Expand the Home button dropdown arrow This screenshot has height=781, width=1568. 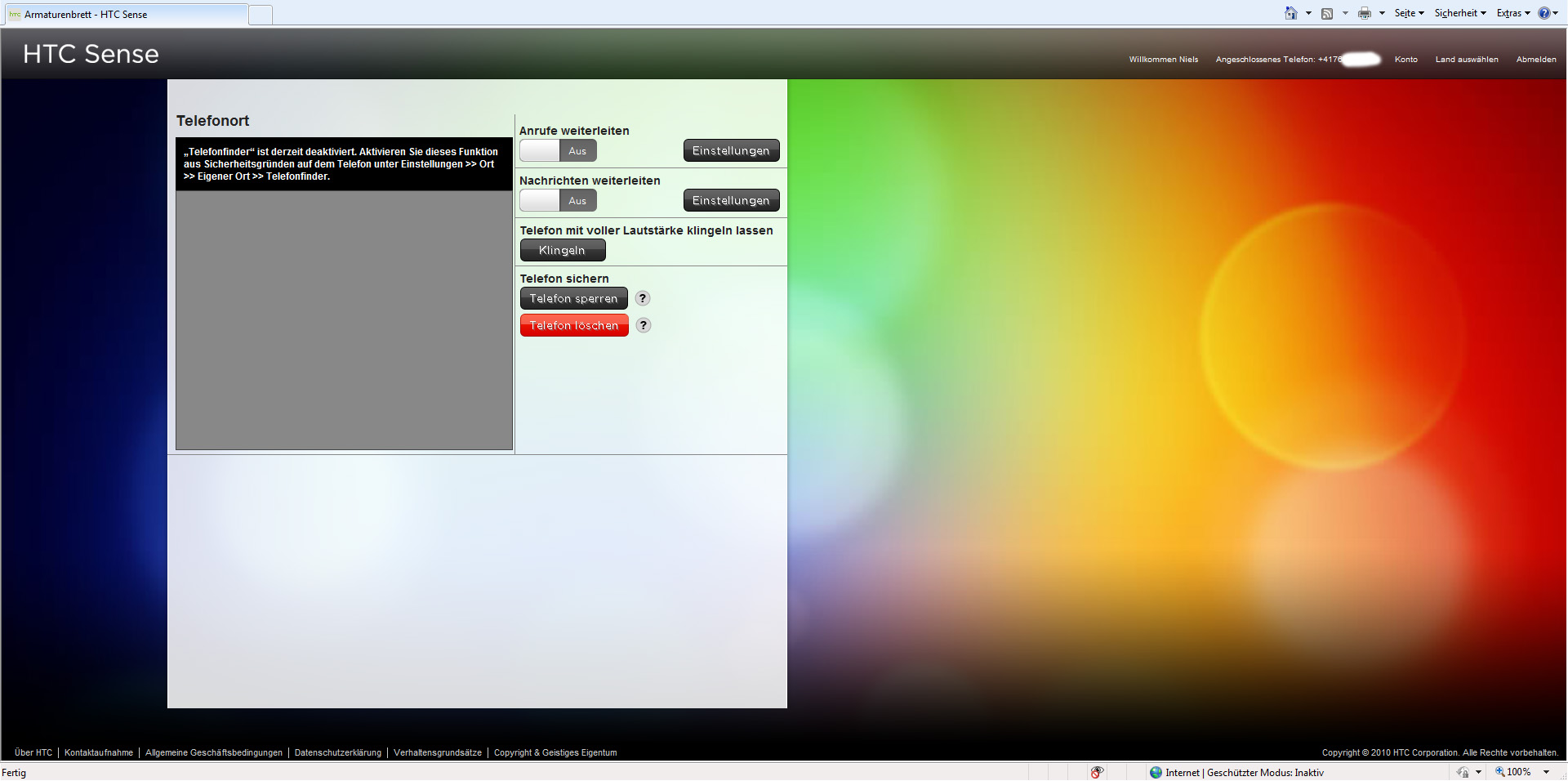(x=1308, y=13)
